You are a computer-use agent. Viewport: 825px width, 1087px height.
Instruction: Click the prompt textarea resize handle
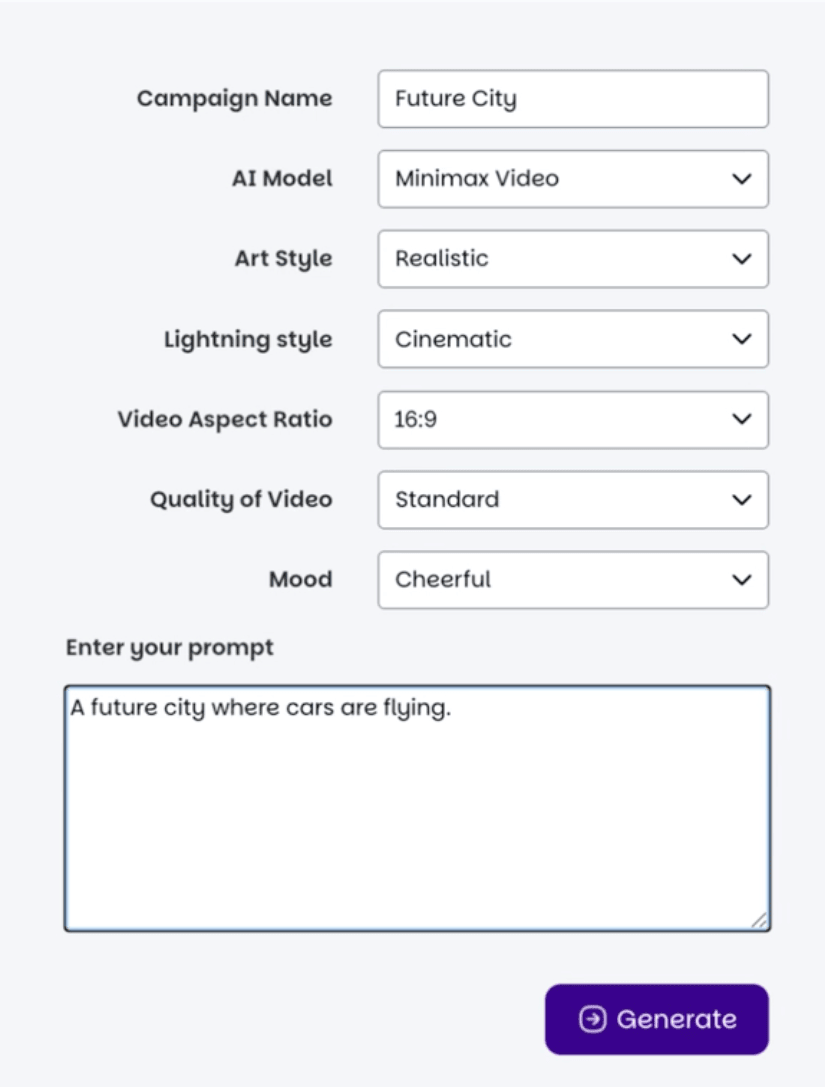tap(760, 920)
